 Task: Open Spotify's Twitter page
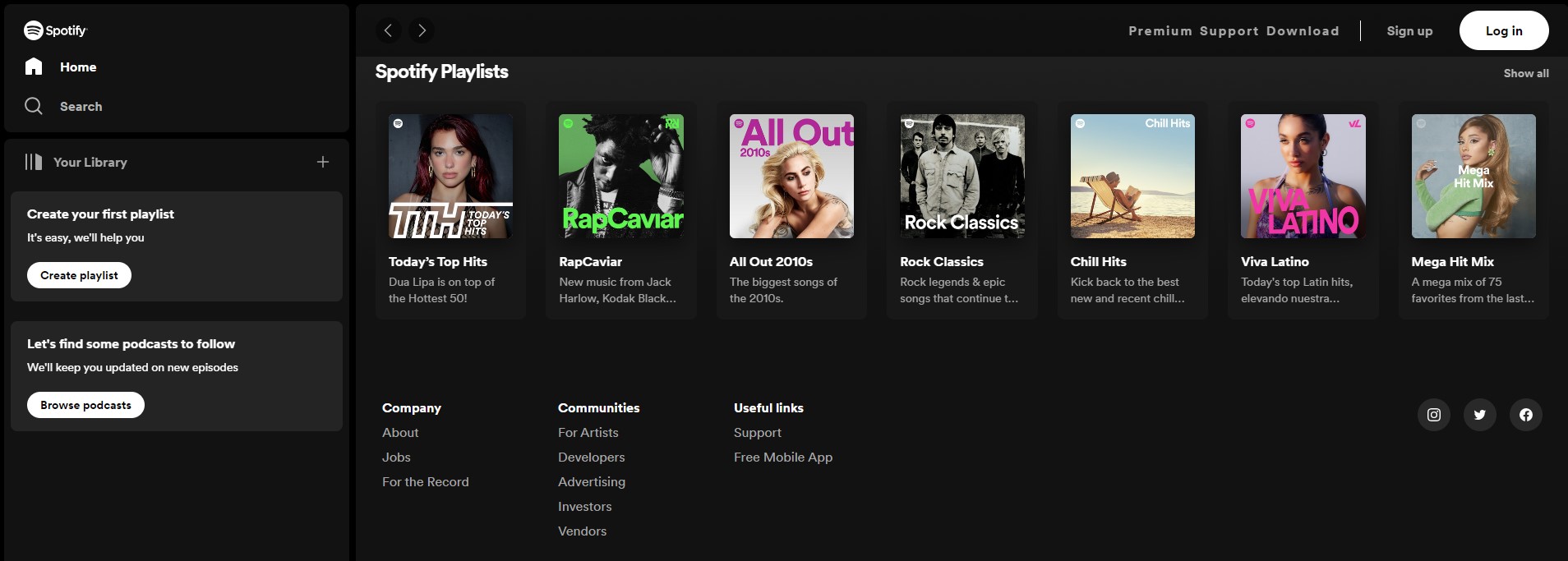[x=1480, y=415]
